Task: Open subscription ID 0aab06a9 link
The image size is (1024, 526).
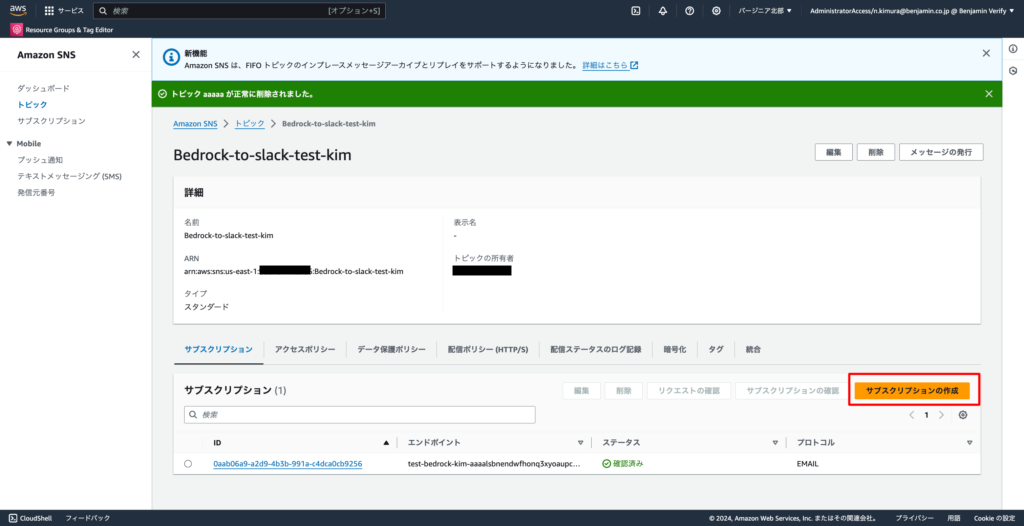Action: (287, 464)
